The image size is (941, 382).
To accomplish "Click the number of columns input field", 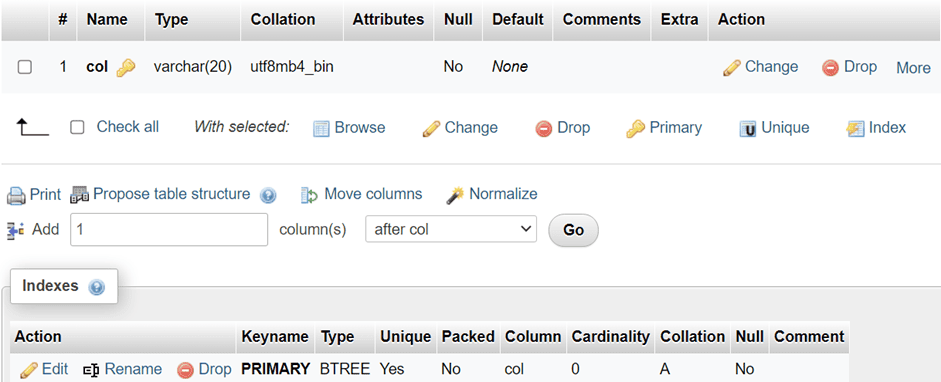I will point(169,230).
